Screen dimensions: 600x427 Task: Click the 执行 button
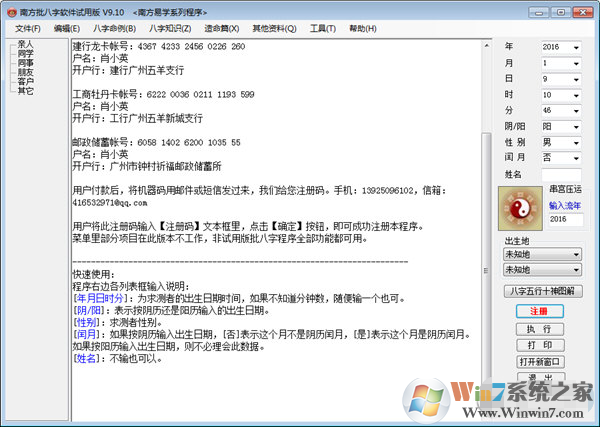(540, 329)
